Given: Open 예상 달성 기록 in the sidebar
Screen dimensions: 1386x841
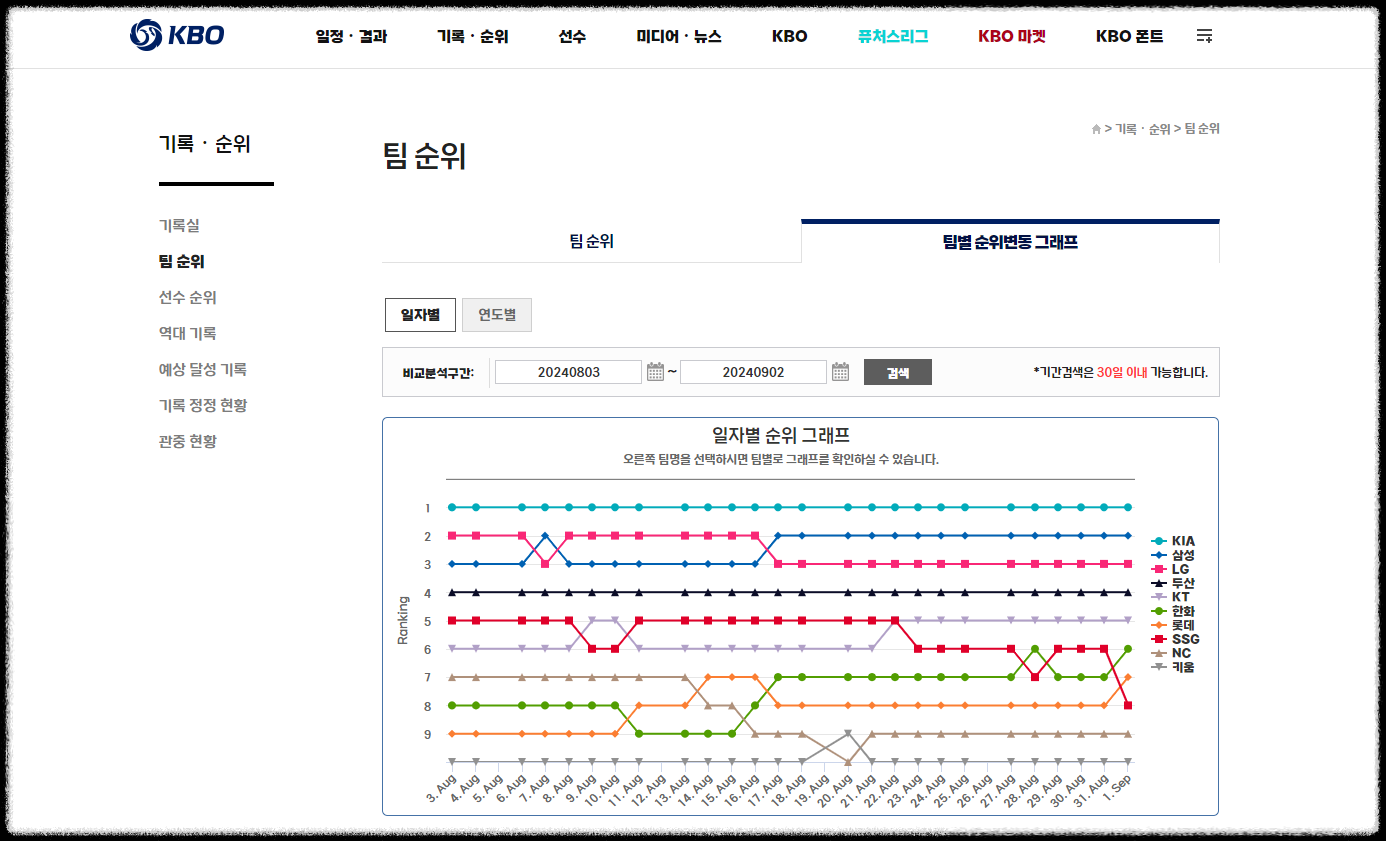Looking at the screenshot, I should pos(203,370).
